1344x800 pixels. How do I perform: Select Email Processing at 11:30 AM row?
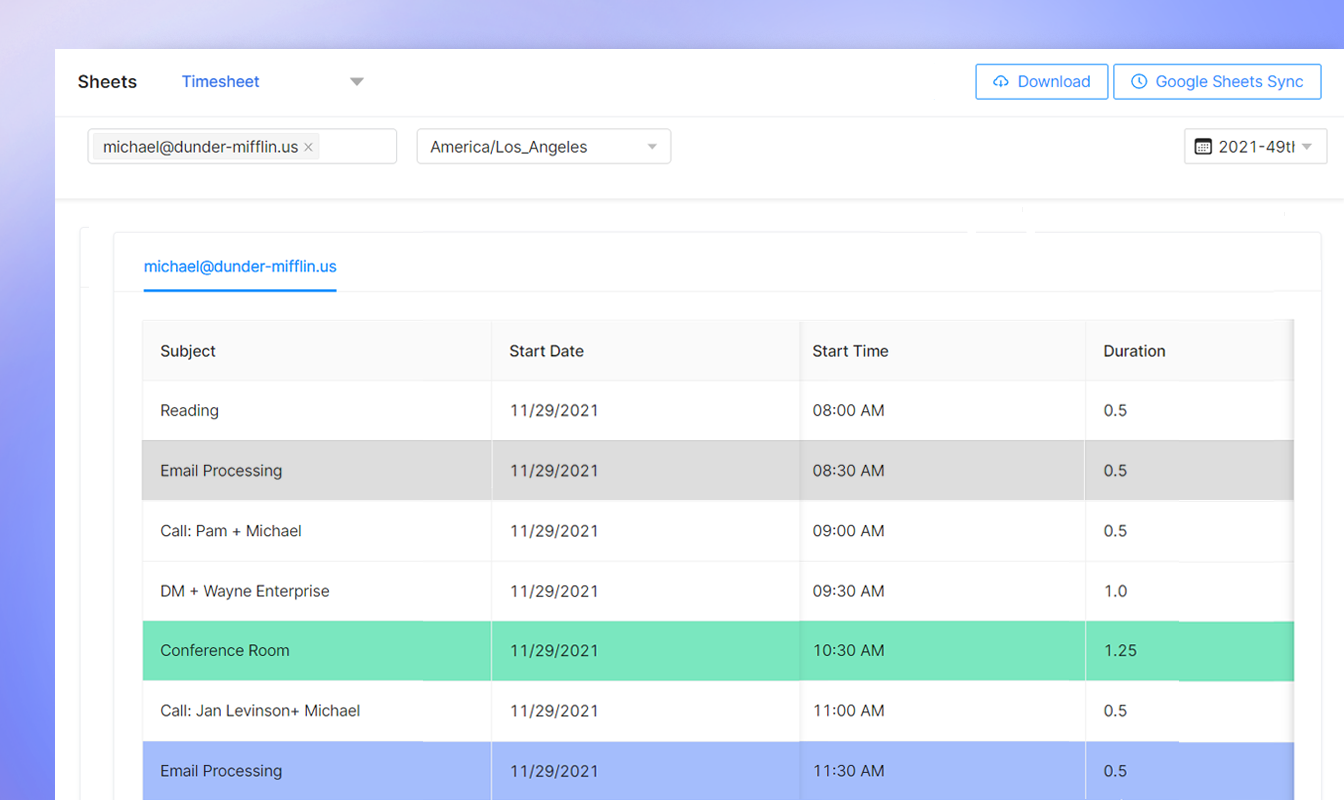click(718, 771)
